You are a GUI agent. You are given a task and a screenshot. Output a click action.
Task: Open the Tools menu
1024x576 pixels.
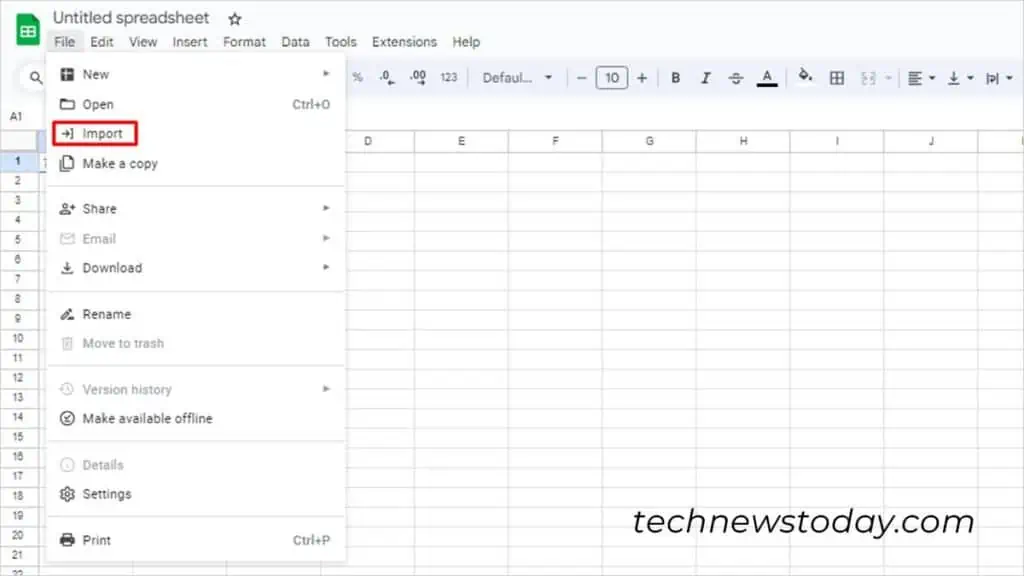[341, 42]
